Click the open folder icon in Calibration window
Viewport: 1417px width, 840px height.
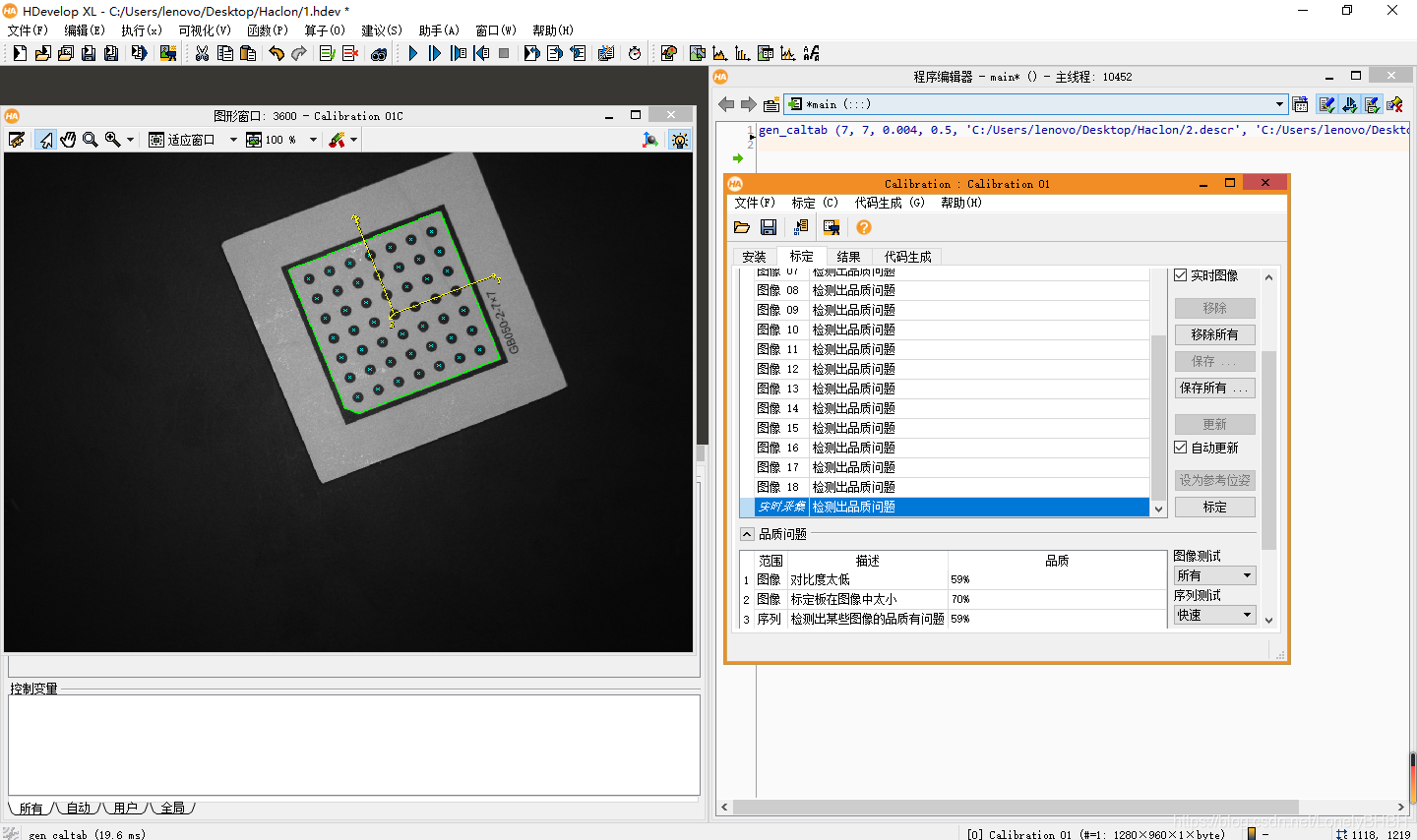click(742, 227)
